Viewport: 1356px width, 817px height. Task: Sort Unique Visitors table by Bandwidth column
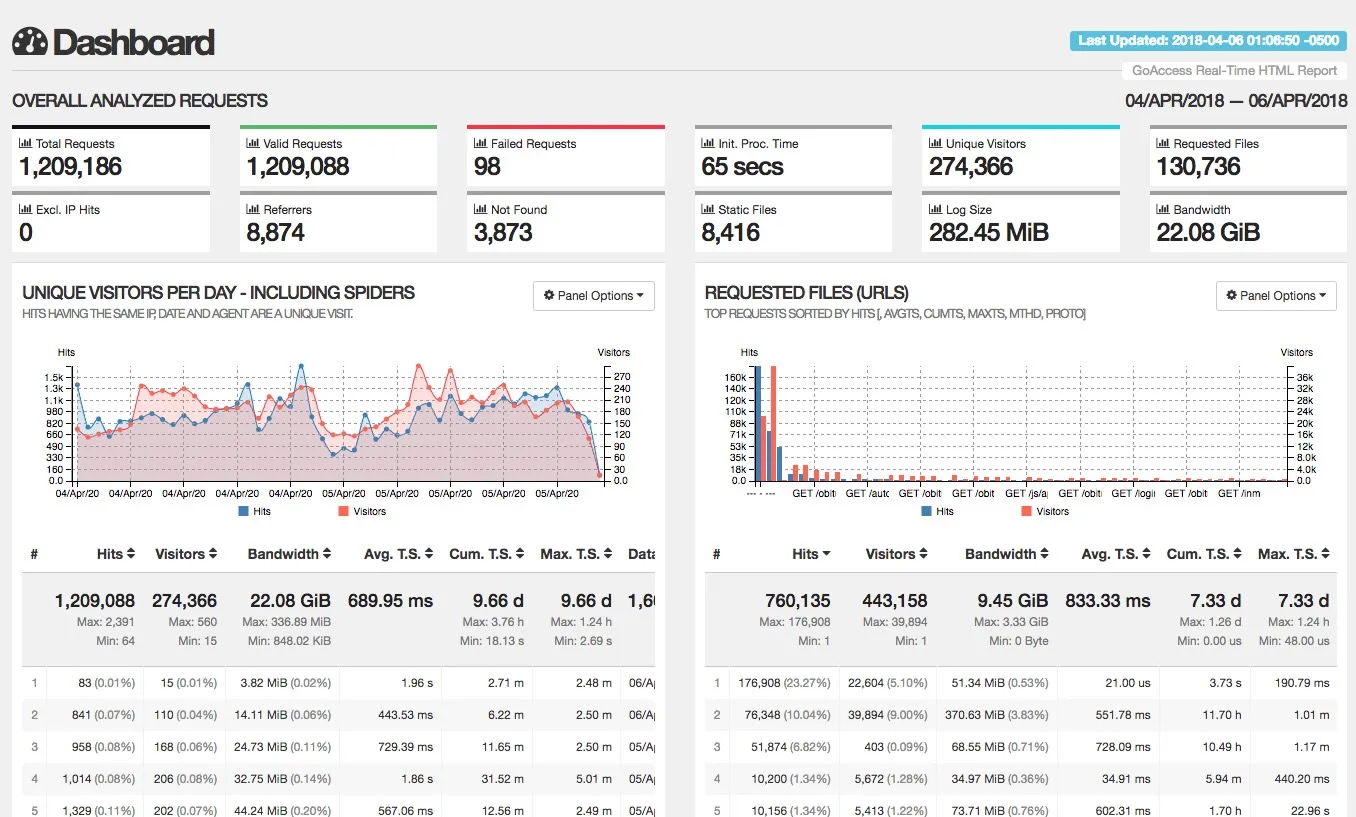[290, 554]
